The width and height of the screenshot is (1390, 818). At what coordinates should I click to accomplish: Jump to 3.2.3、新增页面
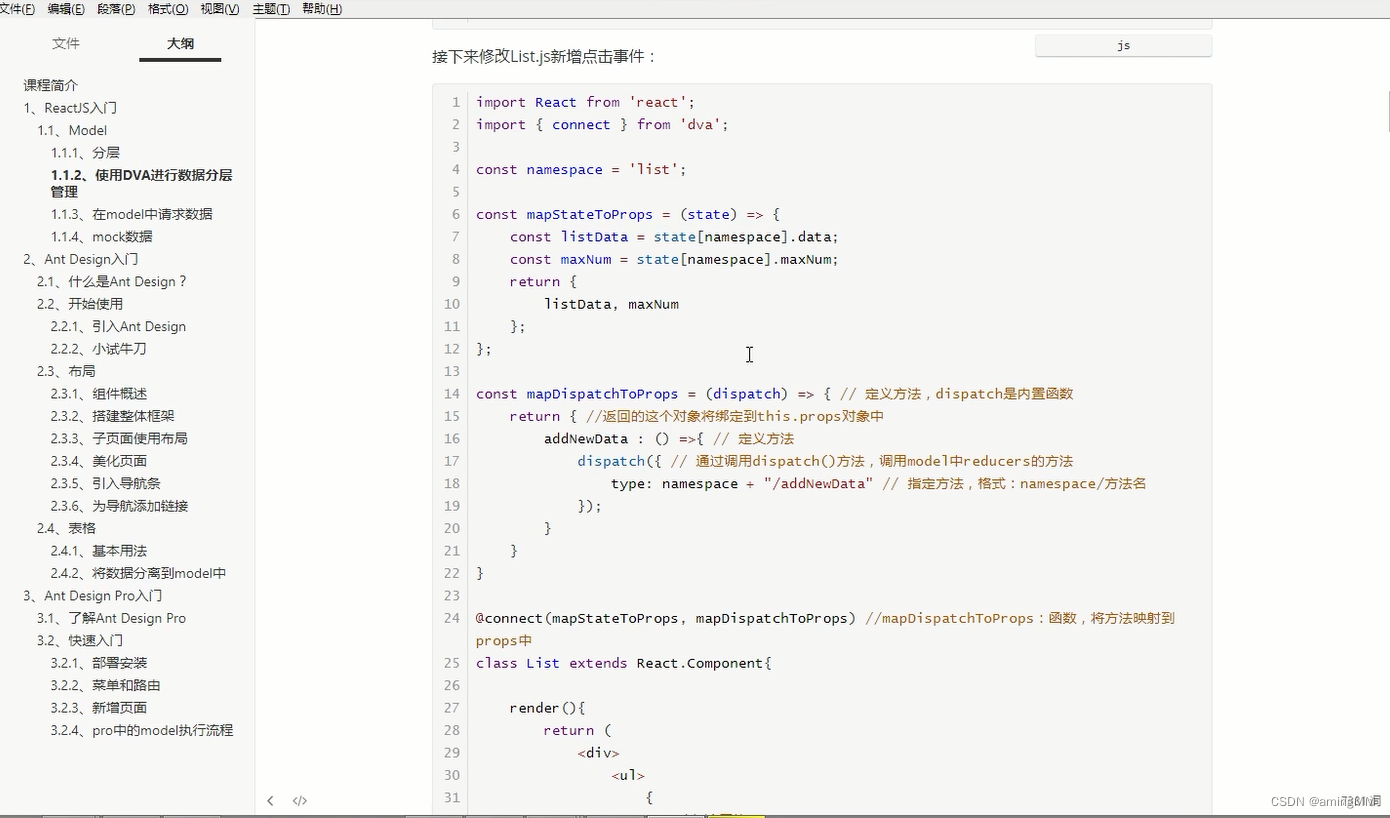(x=98, y=708)
